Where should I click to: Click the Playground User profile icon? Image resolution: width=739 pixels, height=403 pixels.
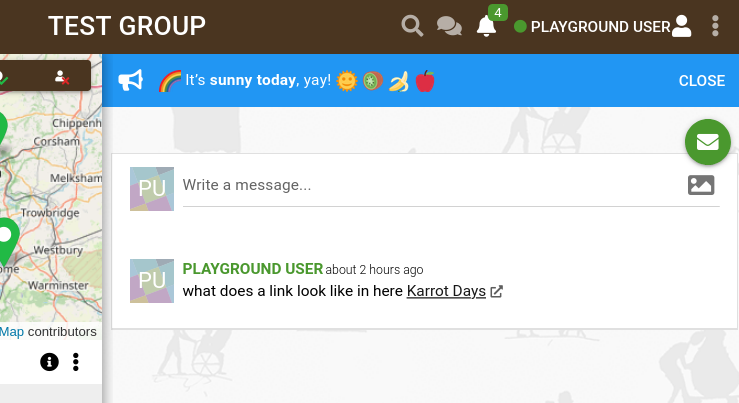pos(681,26)
